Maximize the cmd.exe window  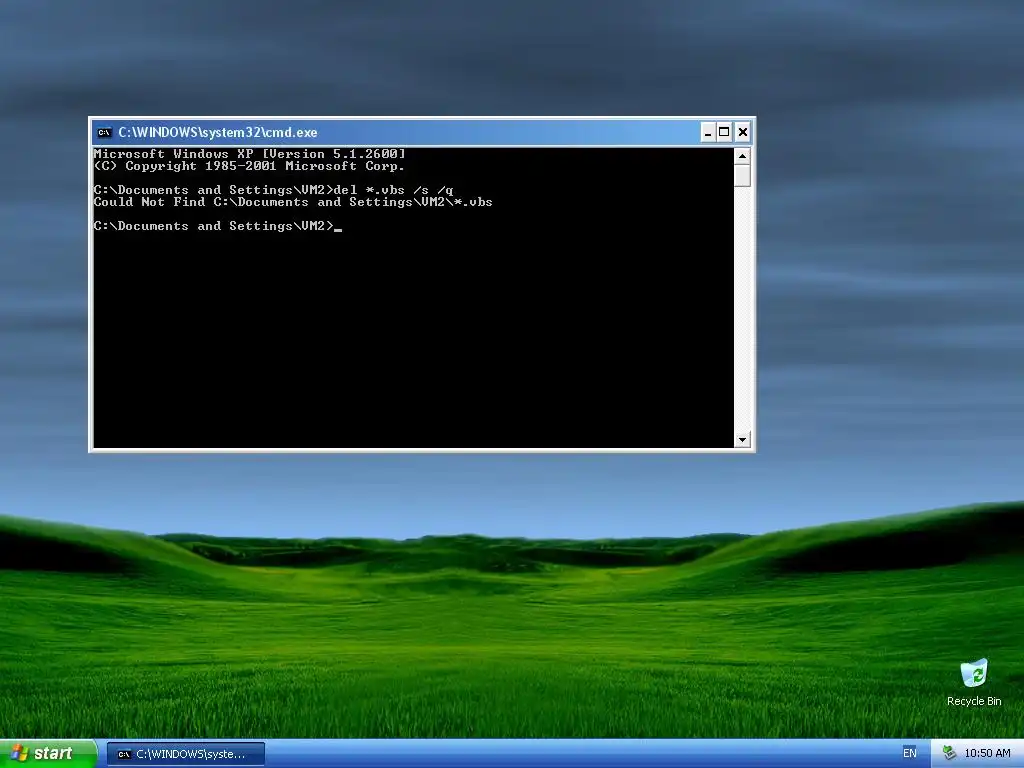tap(724, 133)
